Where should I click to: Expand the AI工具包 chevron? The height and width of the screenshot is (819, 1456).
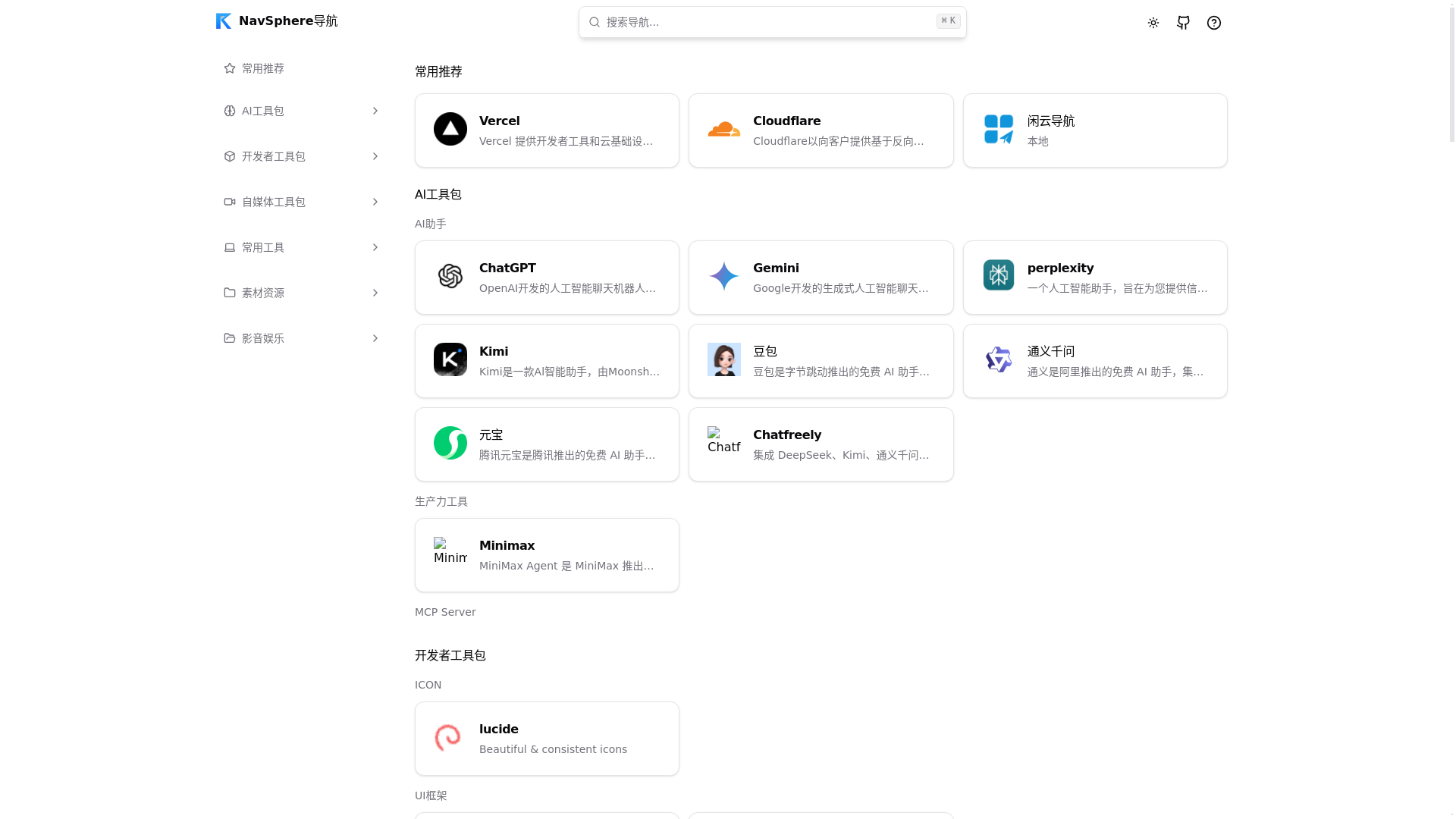tap(375, 111)
